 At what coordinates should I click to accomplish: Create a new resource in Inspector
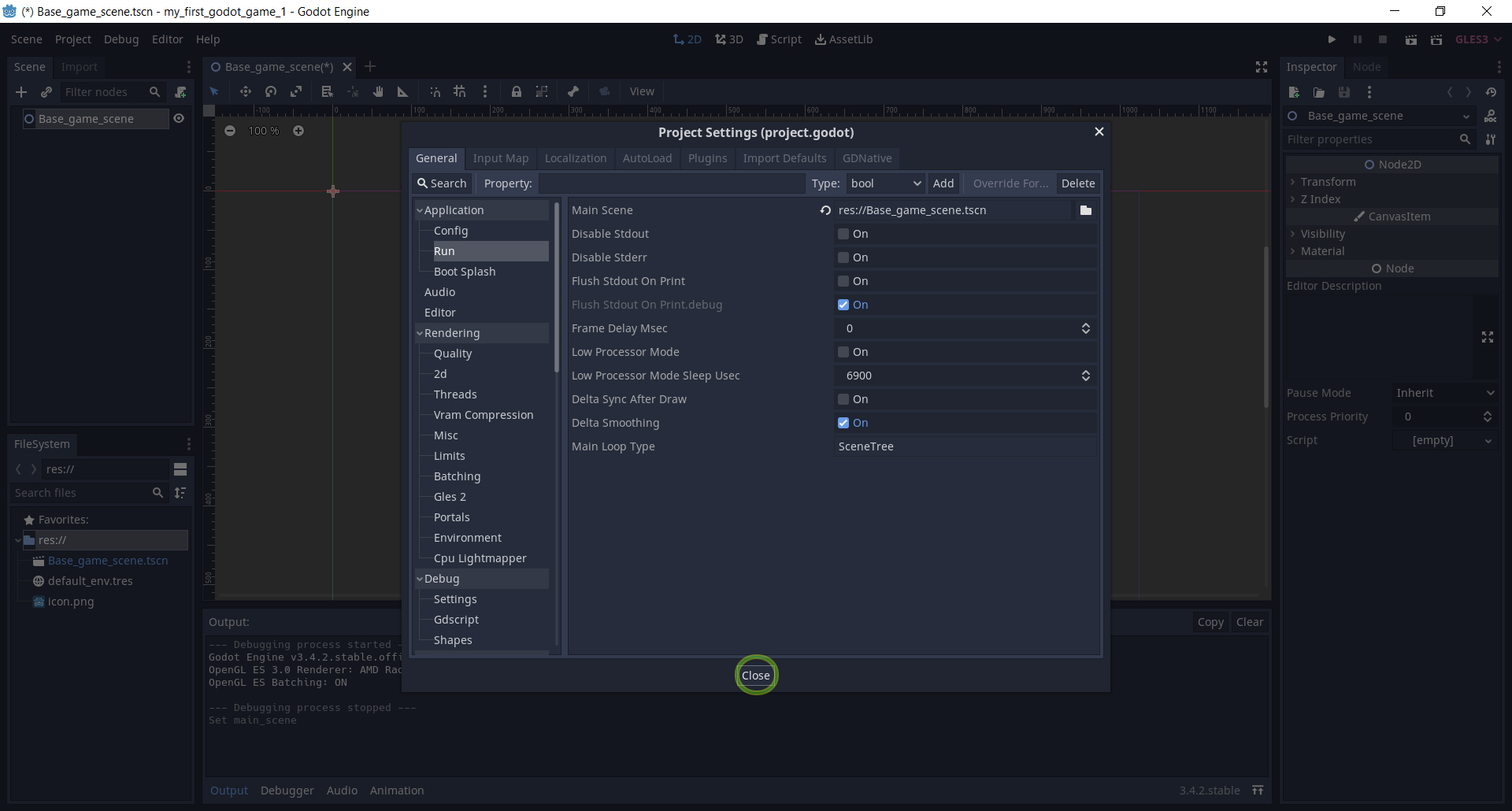[1294, 92]
